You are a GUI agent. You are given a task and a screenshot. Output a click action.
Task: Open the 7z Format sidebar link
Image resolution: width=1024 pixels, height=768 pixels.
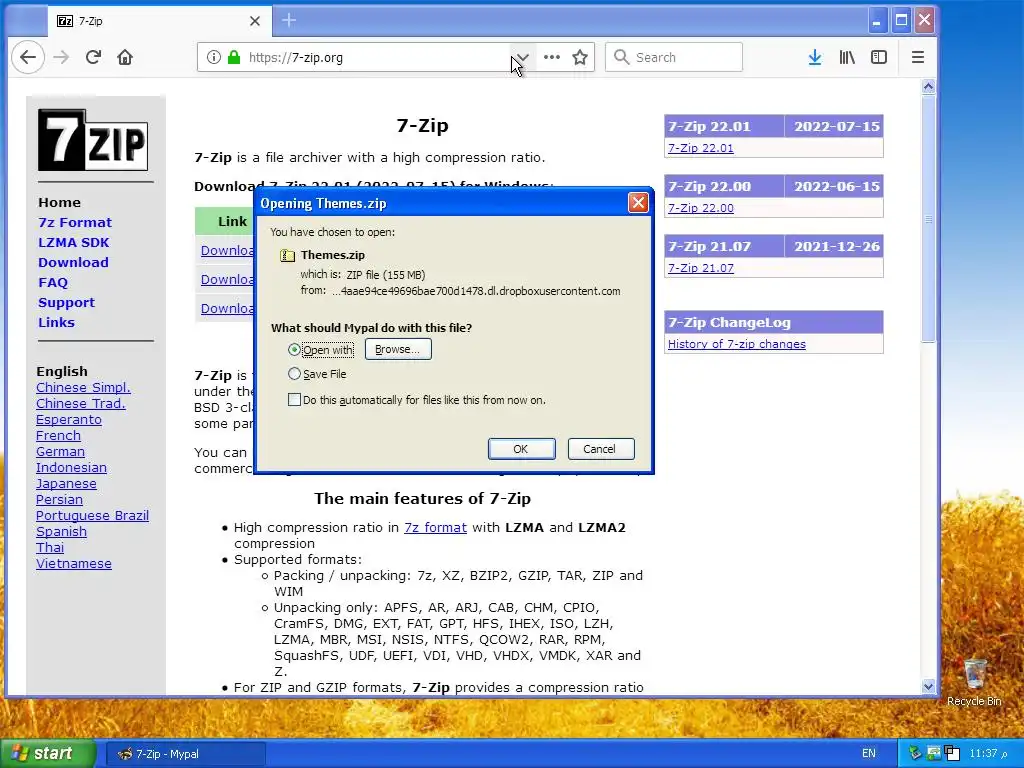click(x=74, y=223)
